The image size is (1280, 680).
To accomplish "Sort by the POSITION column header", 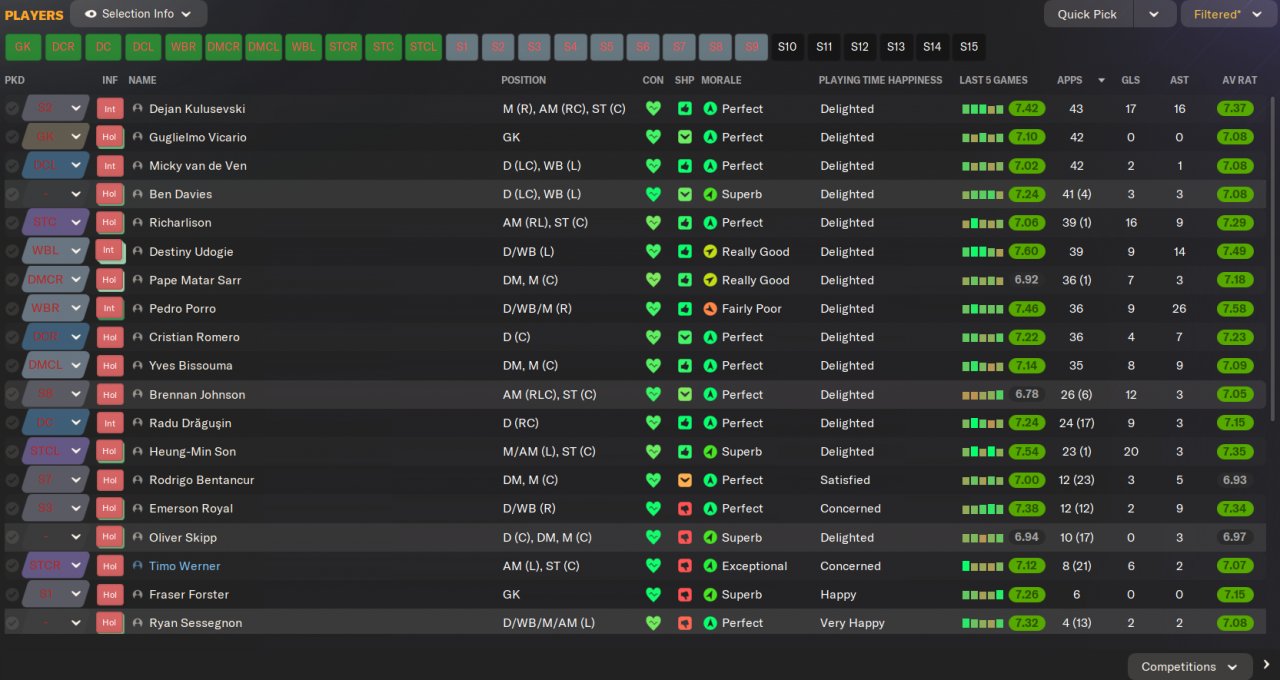I will (524, 80).
